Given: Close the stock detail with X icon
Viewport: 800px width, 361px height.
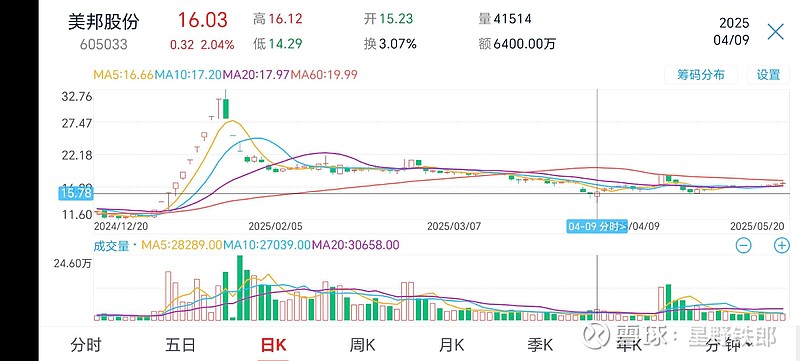Looking at the screenshot, I should click(776, 32).
